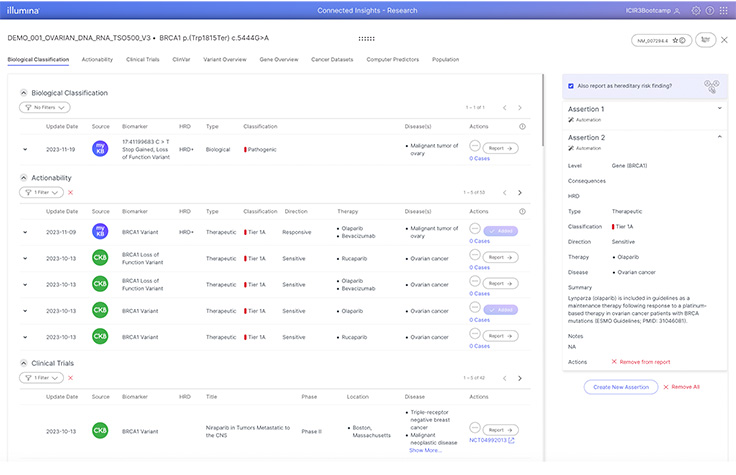Go to next page of Actionability results

click(x=520, y=192)
